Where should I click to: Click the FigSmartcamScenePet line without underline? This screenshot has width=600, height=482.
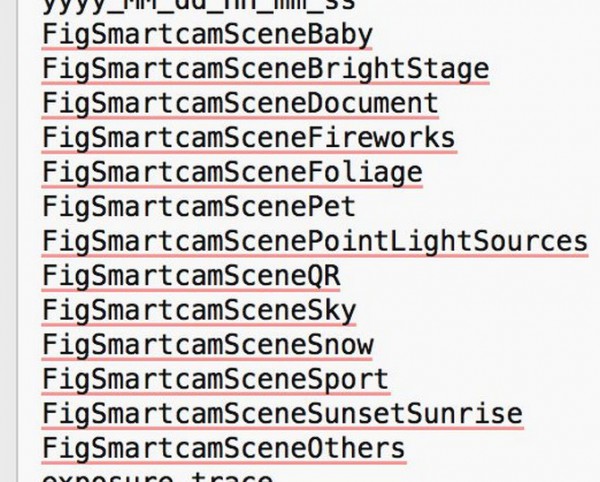[x=199, y=207]
